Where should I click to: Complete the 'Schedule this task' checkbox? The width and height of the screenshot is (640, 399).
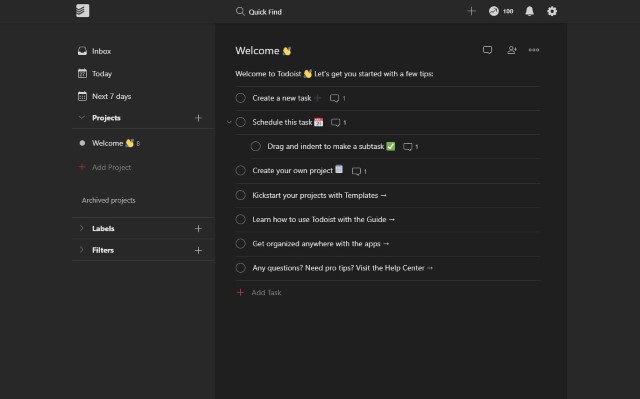tap(240, 122)
